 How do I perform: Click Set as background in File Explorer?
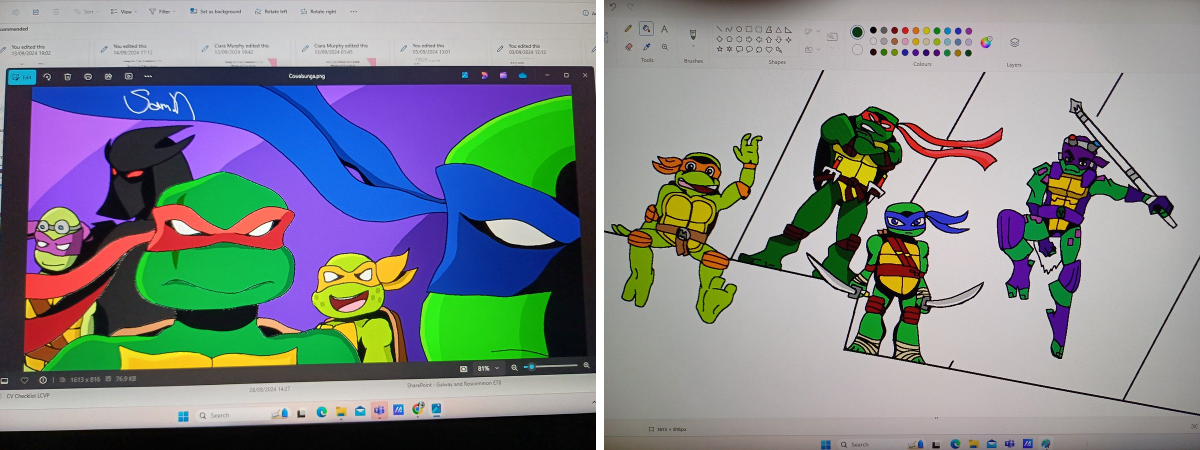pos(215,11)
